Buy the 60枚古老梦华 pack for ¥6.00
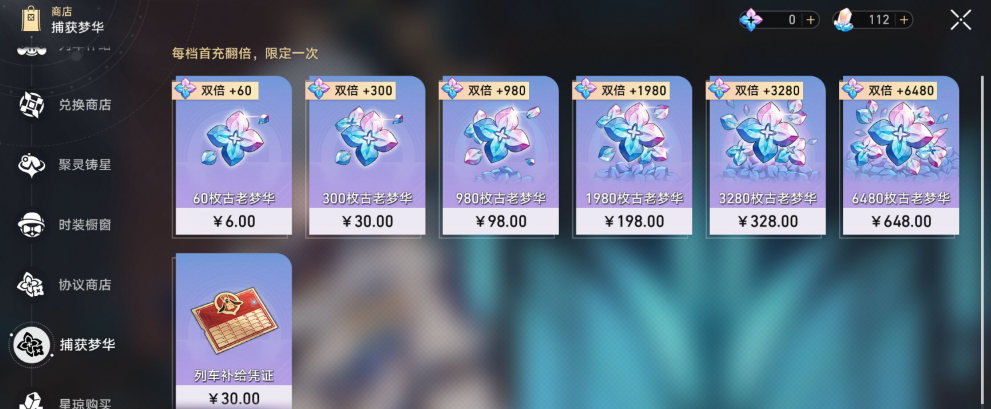 point(234,156)
